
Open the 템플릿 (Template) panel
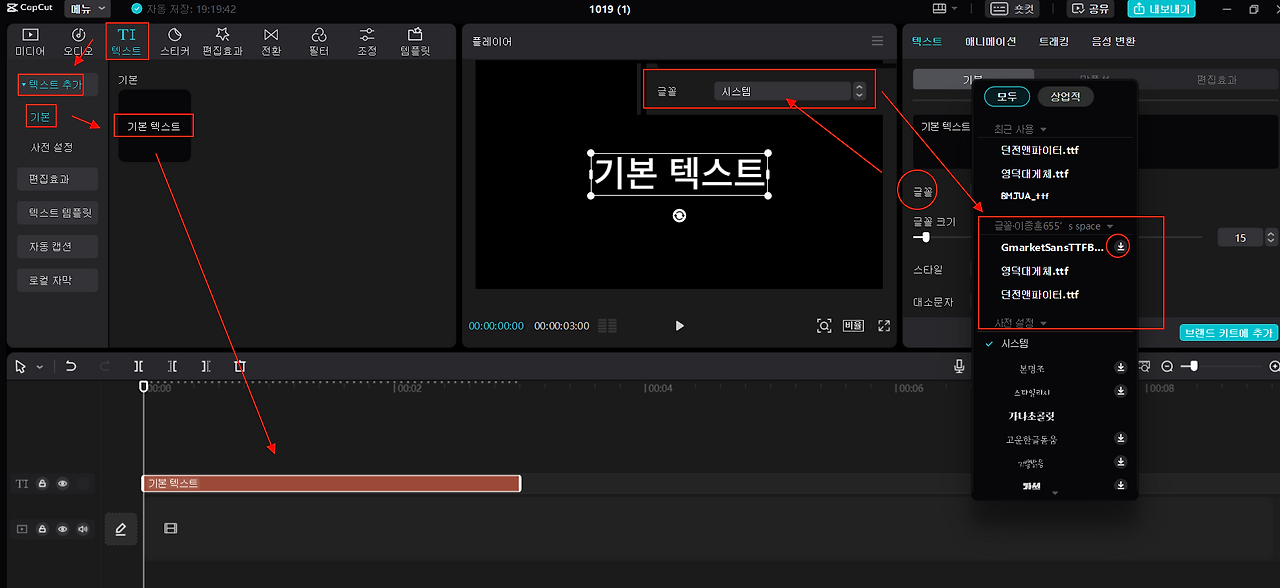pyautogui.click(x=415, y=41)
